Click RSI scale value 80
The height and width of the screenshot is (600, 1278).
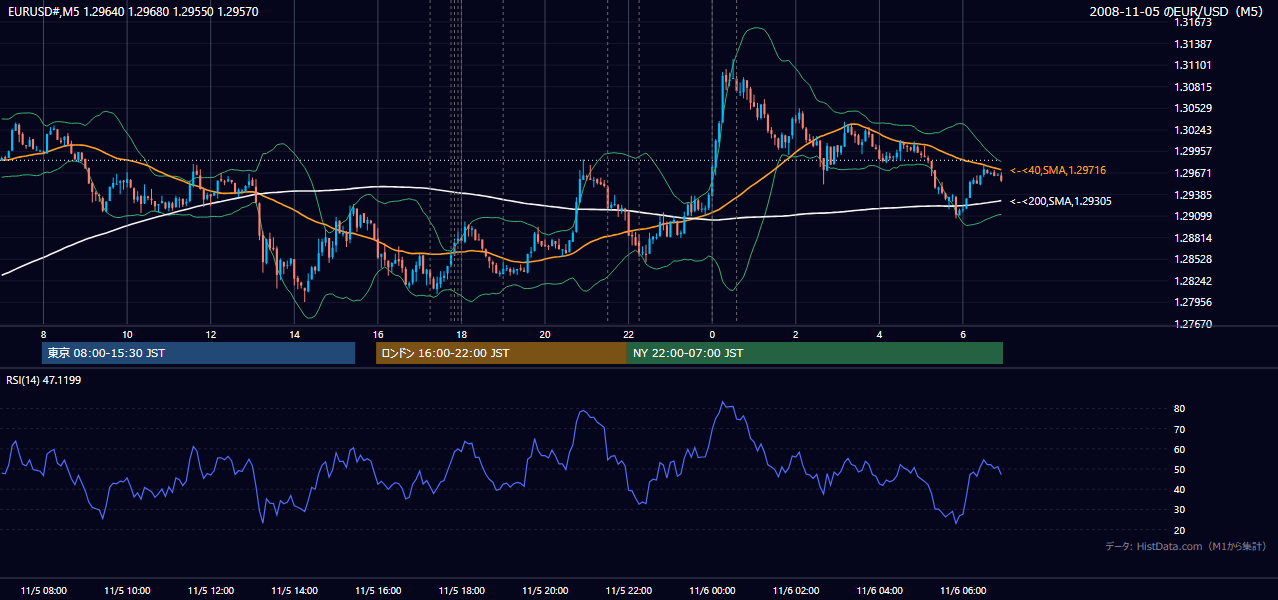tap(1180, 409)
